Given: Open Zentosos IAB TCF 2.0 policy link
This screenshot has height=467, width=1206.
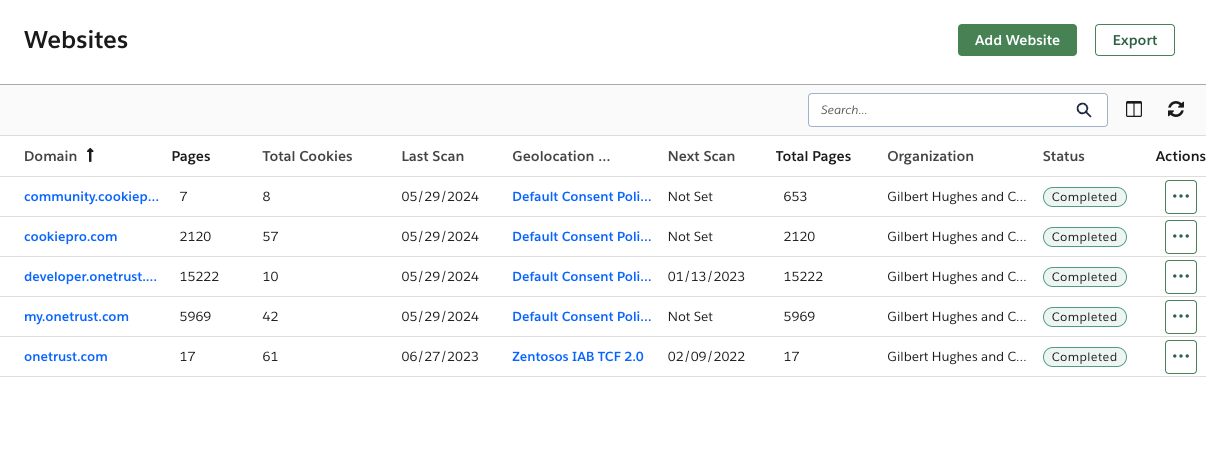Looking at the screenshot, I should point(577,357).
